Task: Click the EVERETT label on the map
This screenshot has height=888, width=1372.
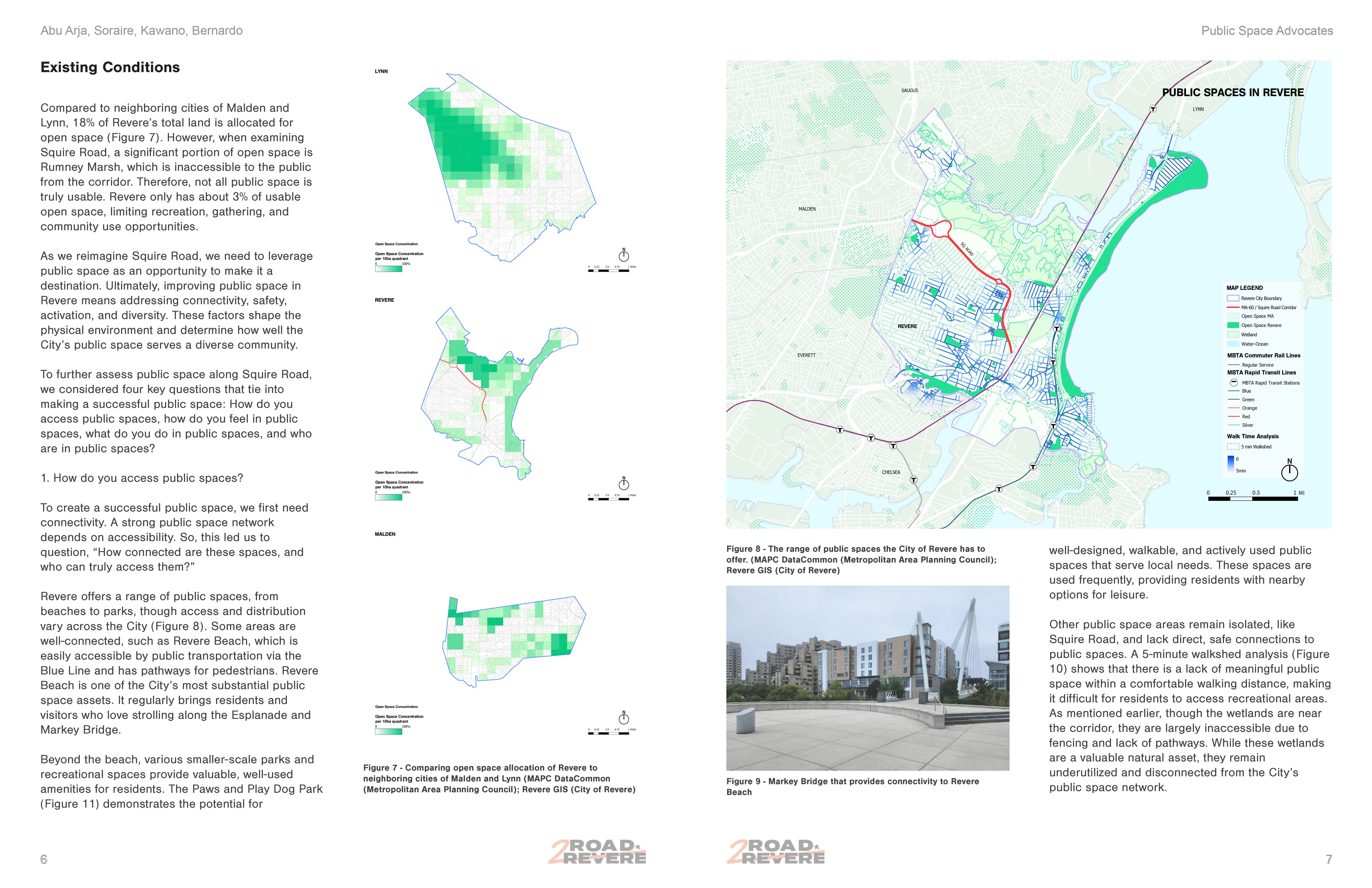Action: point(807,355)
